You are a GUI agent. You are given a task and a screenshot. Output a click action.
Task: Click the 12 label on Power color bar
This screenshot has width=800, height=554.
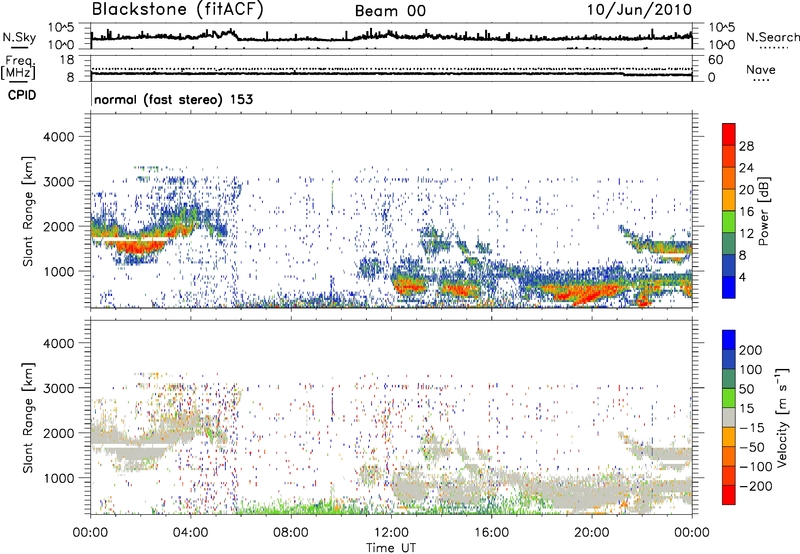pos(746,234)
